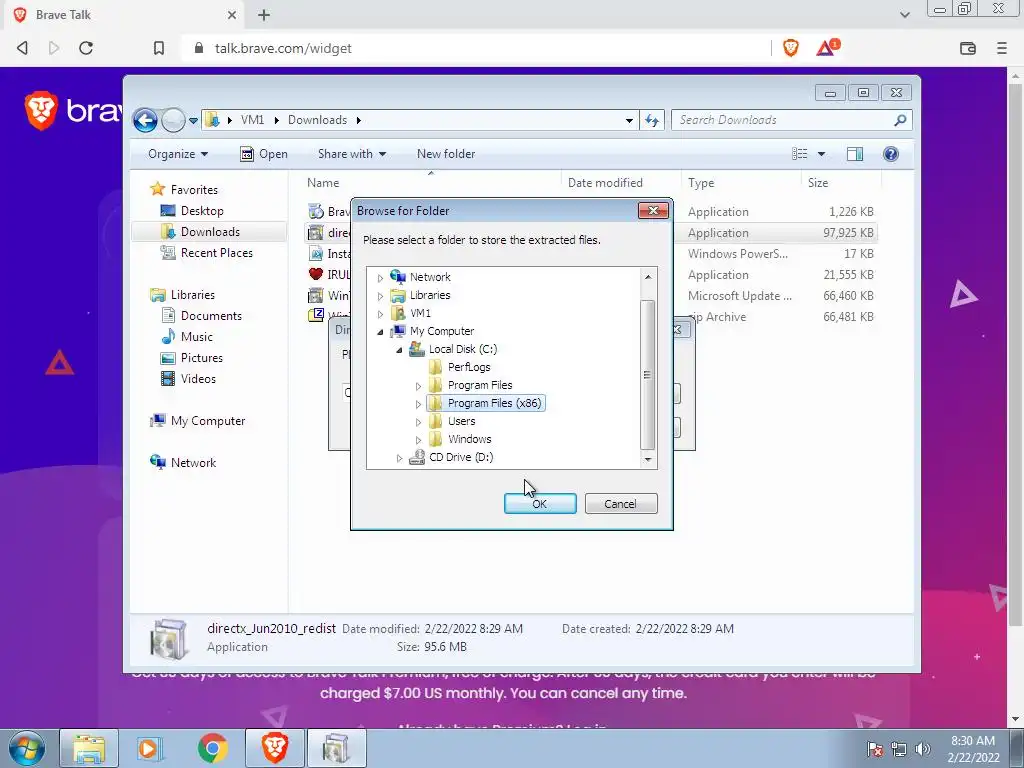Expand the Program Files folder arrow

[419, 386]
